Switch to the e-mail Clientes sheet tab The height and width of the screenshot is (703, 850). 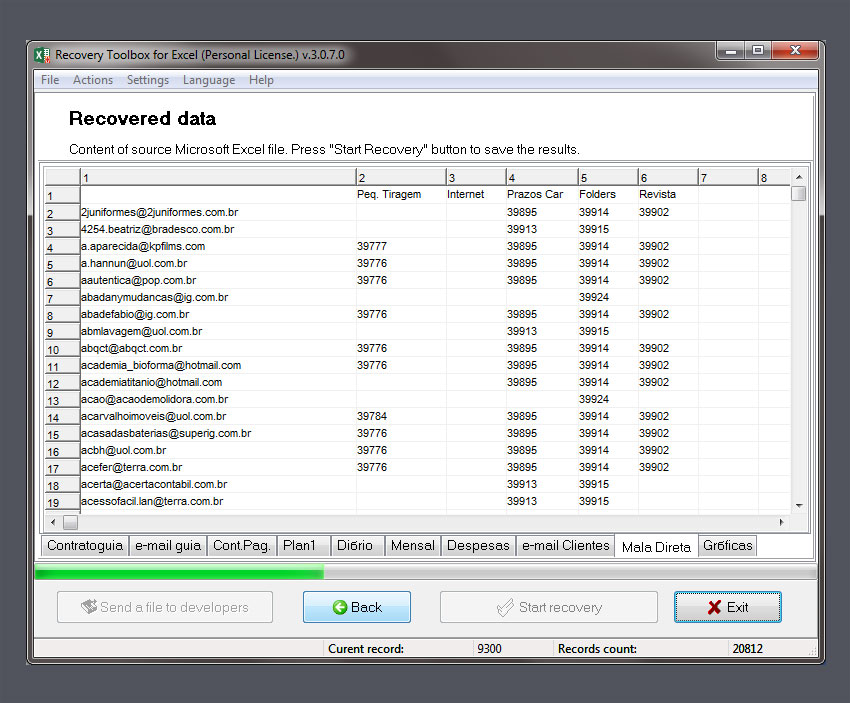[x=565, y=545]
